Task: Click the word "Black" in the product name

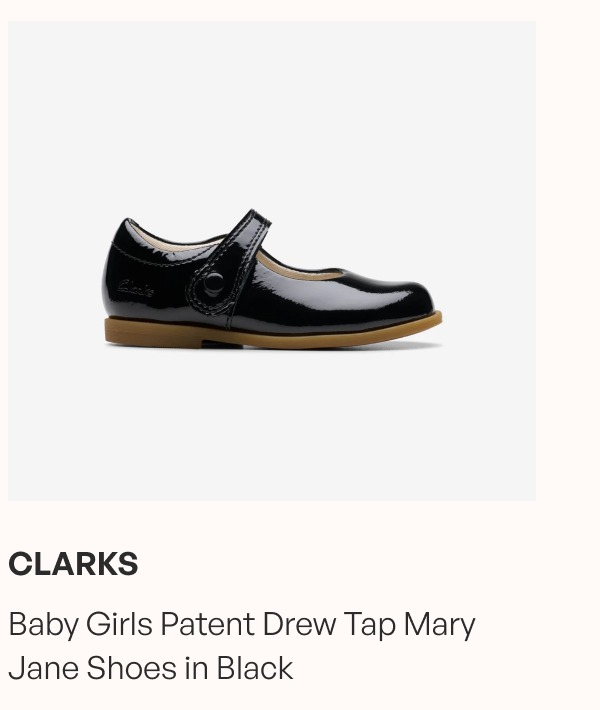Action: pyautogui.click(x=255, y=668)
